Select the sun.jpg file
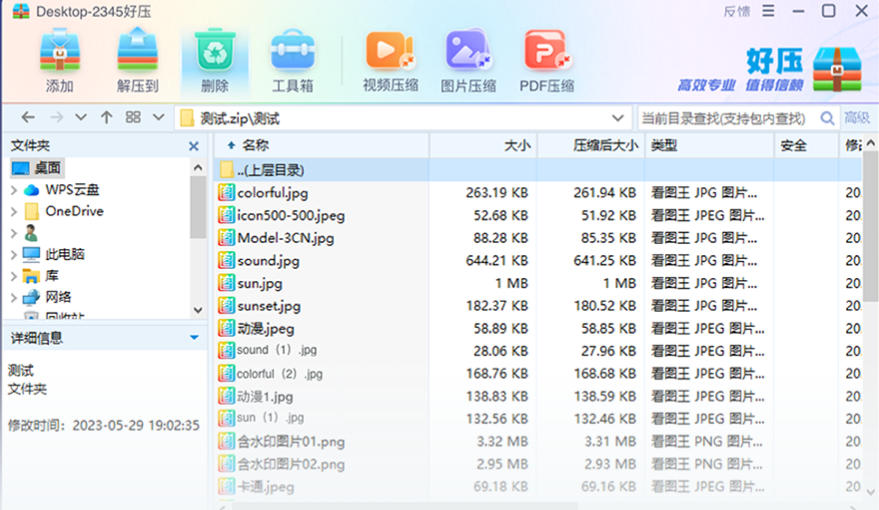 coord(260,284)
